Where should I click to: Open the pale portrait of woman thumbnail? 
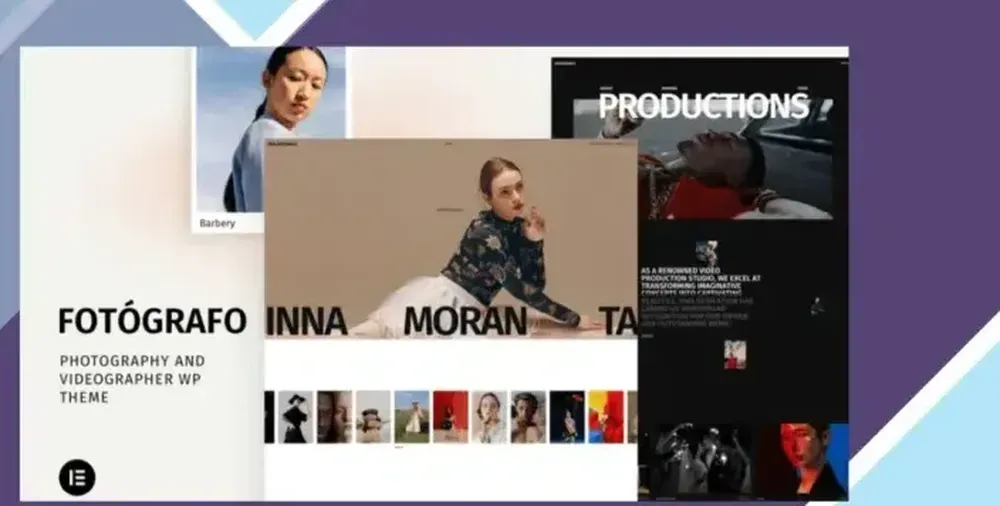tap(489, 417)
